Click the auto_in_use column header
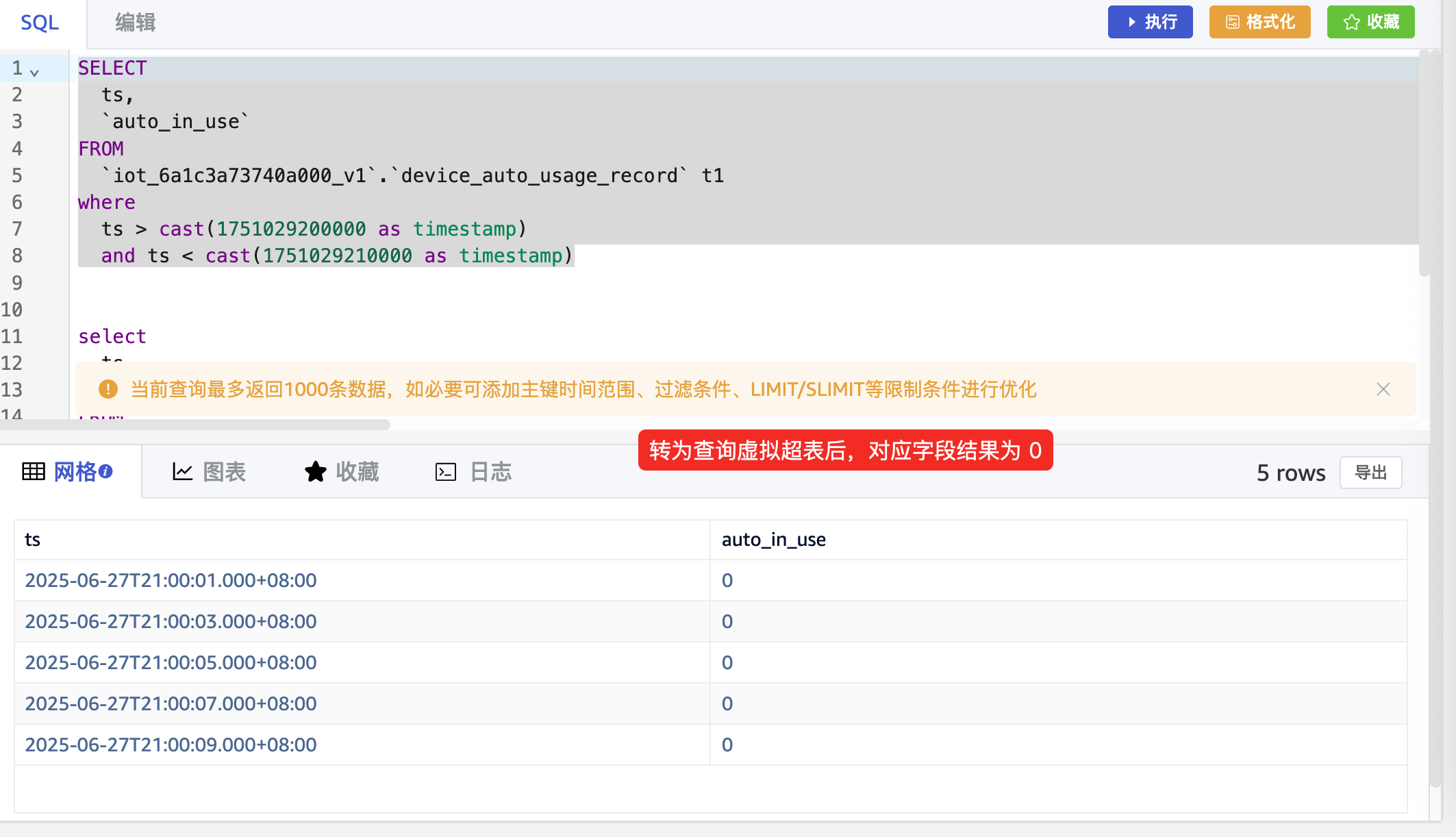Viewport: 1456px width, 837px height. coord(773,540)
